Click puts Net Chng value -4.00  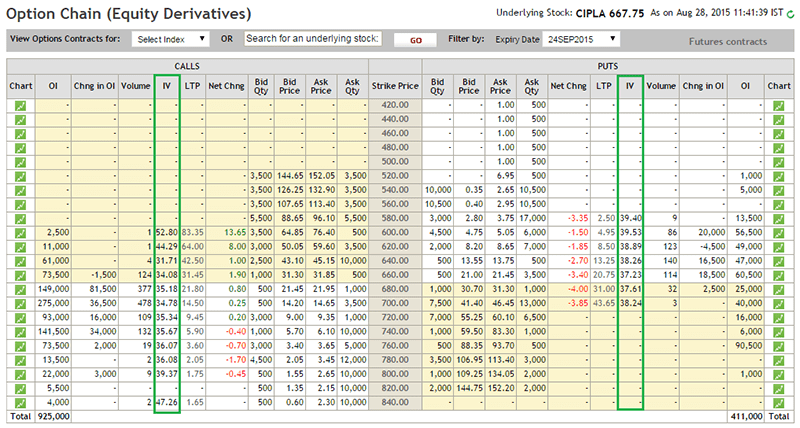[x=578, y=289]
